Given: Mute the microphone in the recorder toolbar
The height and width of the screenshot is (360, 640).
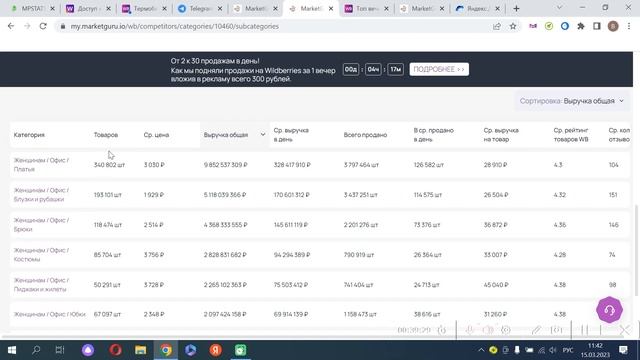Looking at the screenshot, I should pos(469,330).
